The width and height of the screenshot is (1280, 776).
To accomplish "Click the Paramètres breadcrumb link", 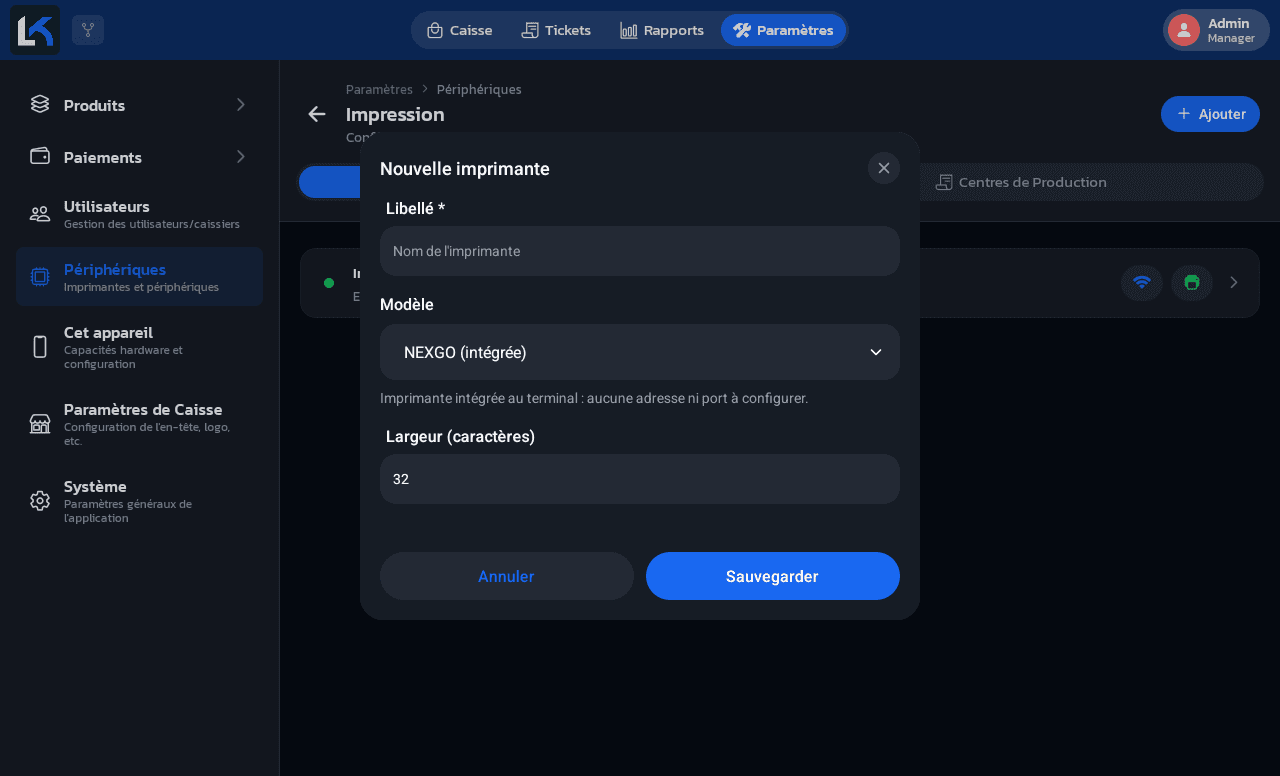I will (x=379, y=89).
